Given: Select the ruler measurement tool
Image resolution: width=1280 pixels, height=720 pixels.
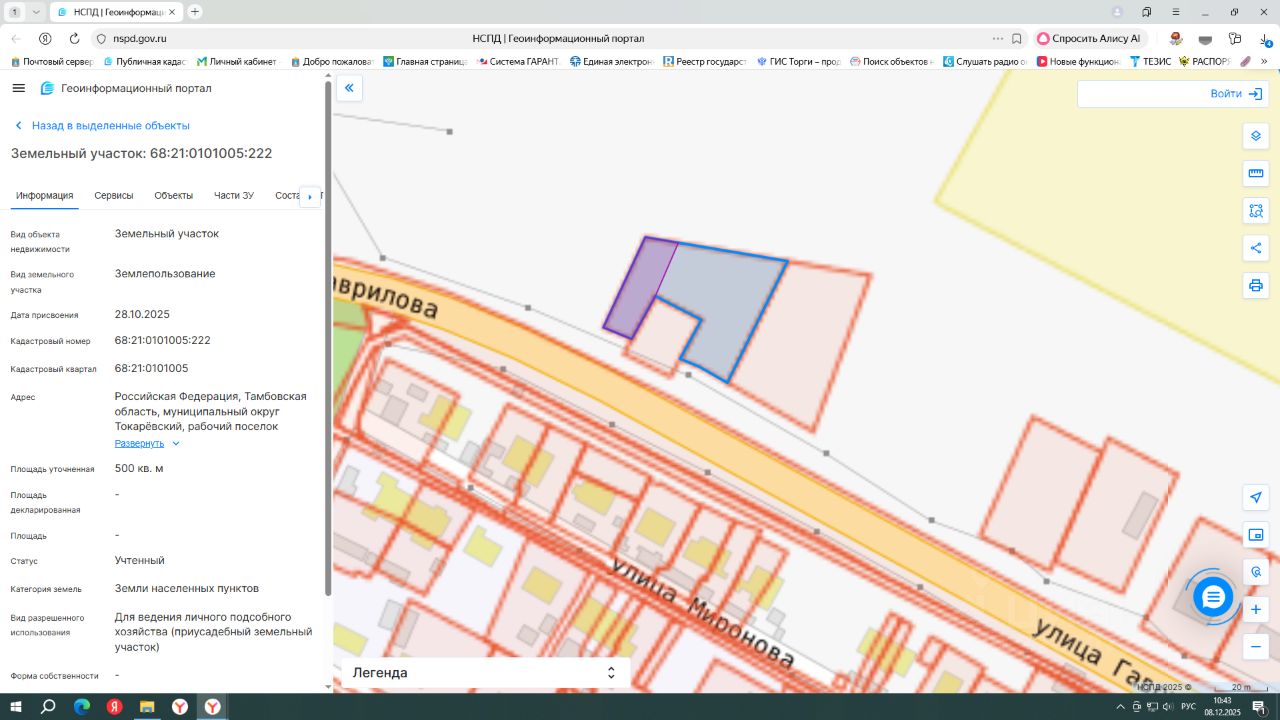Looking at the screenshot, I should (1256, 173).
